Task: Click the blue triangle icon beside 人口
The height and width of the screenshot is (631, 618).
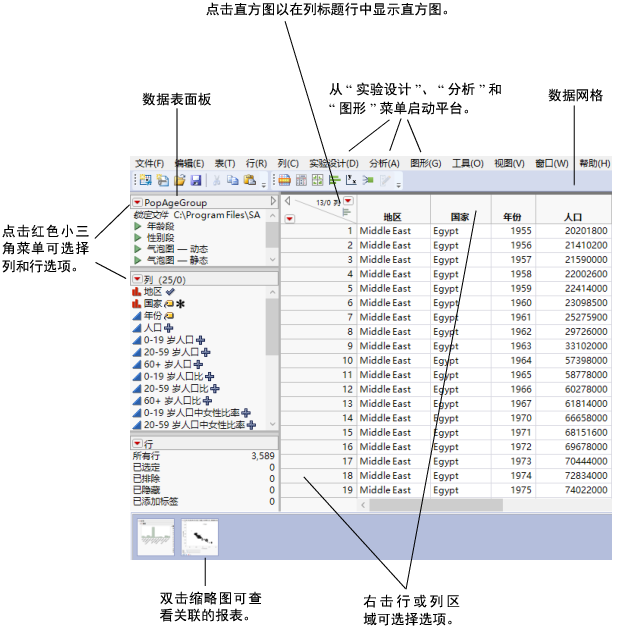Action: [x=137, y=328]
